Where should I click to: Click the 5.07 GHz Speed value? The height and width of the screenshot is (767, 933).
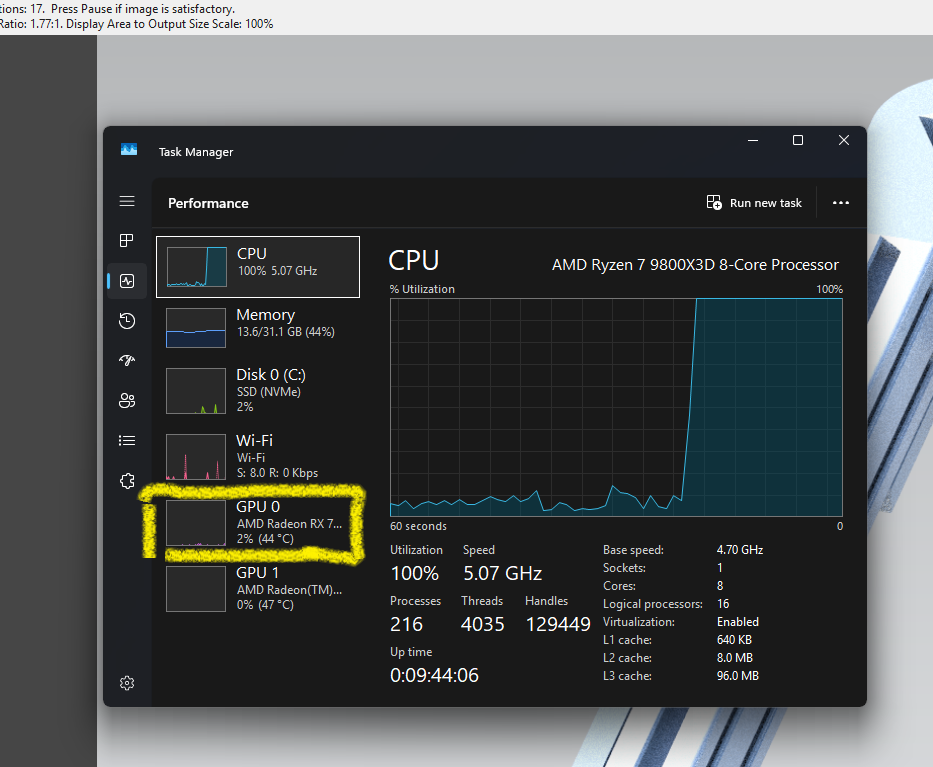[503, 573]
